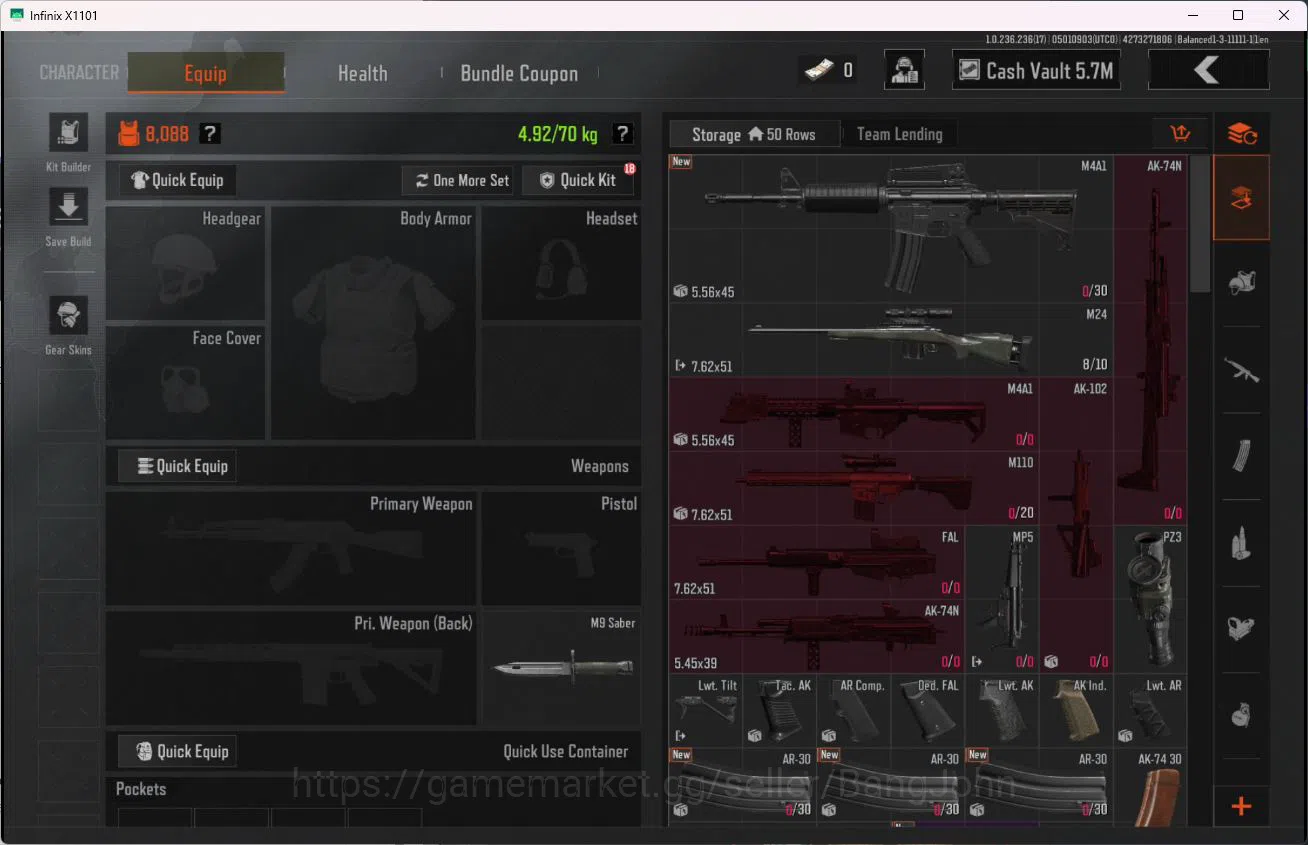The image size is (1308, 845).
Task: Click the Pockets label
Action: (141, 789)
